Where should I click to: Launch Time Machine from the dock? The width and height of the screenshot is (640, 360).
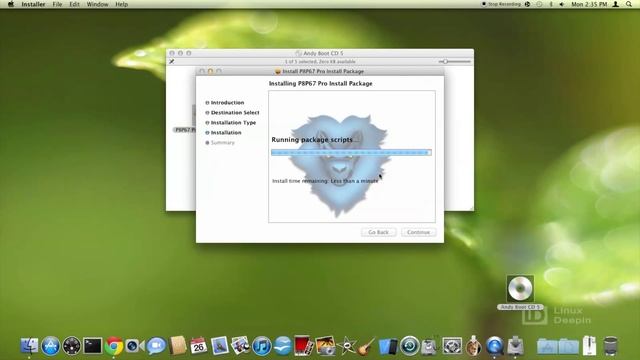click(409, 346)
